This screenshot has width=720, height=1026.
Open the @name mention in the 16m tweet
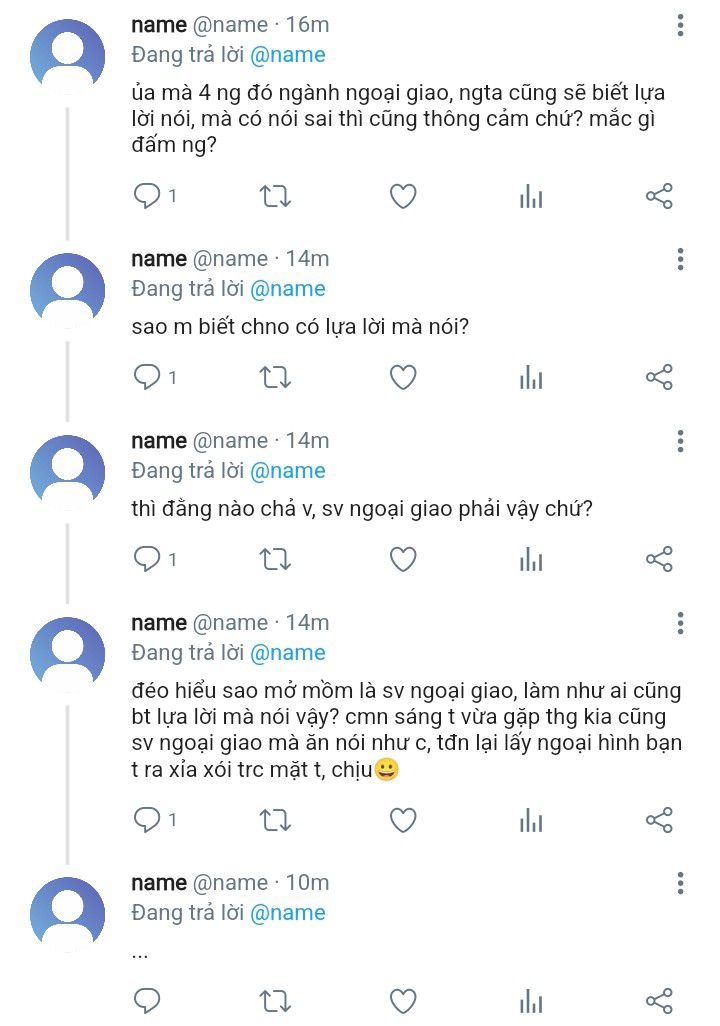point(288,55)
